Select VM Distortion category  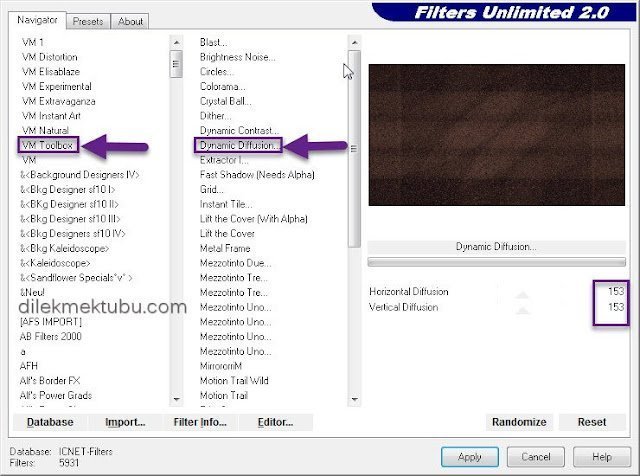(x=49, y=57)
